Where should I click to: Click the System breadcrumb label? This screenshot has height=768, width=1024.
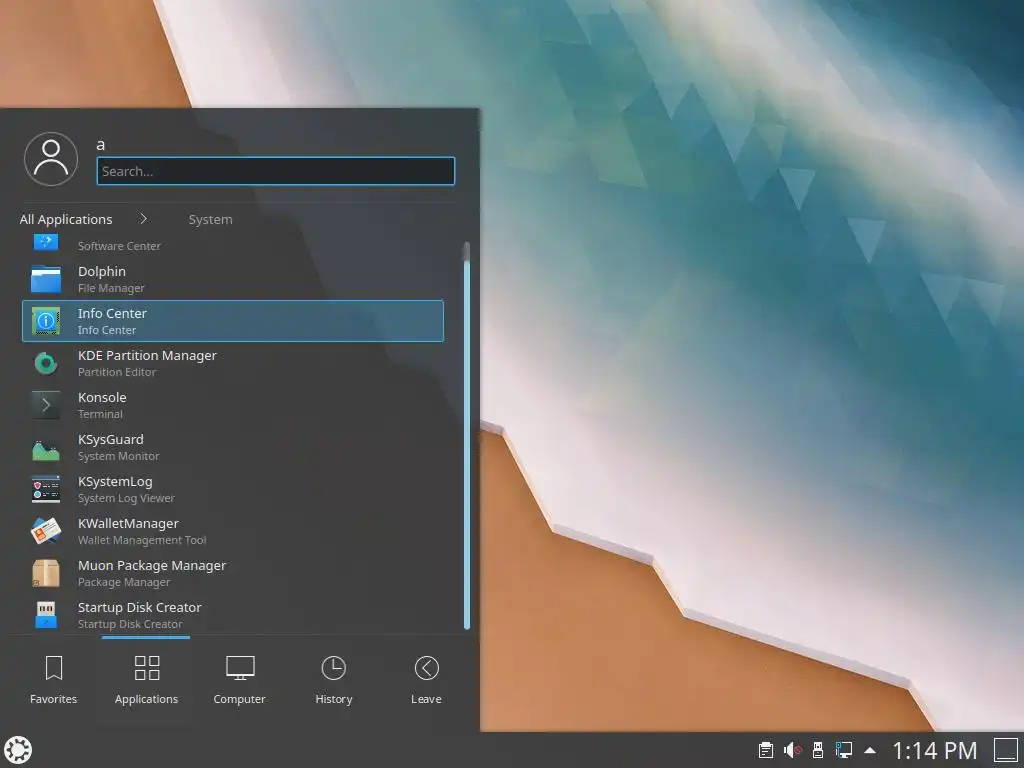click(210, 219)
